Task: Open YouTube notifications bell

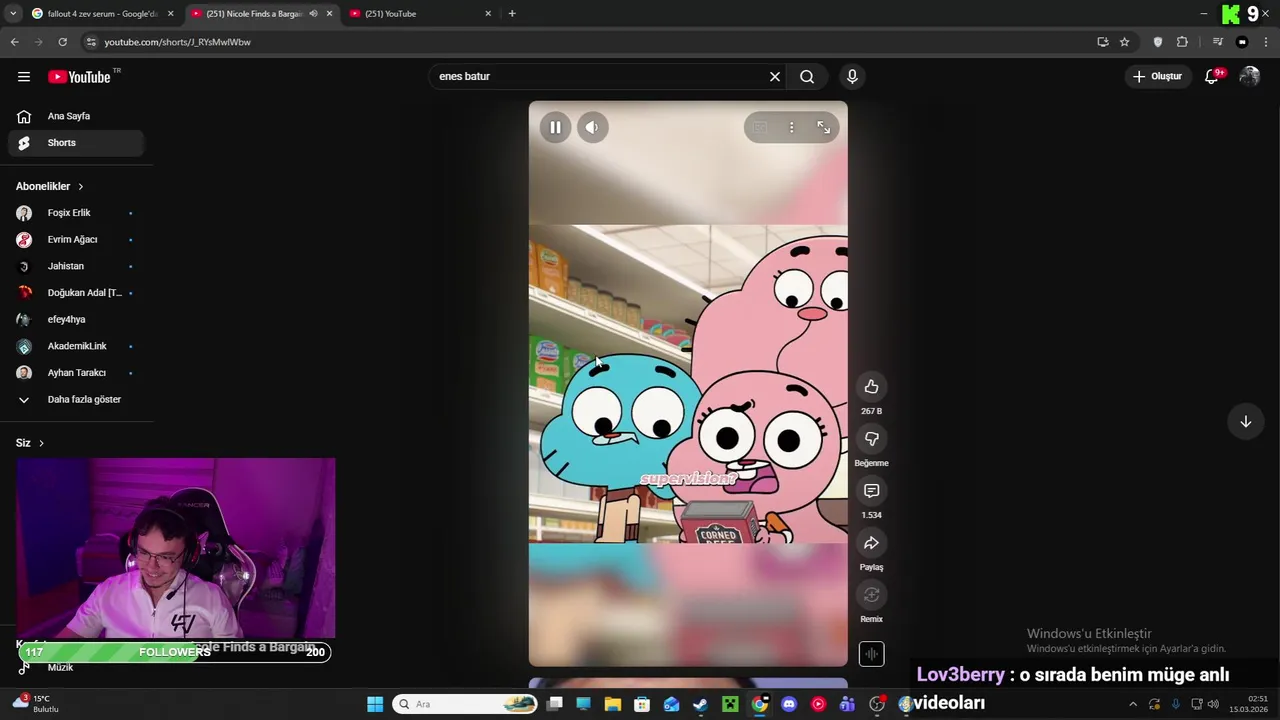Action: pos(1211,76)
